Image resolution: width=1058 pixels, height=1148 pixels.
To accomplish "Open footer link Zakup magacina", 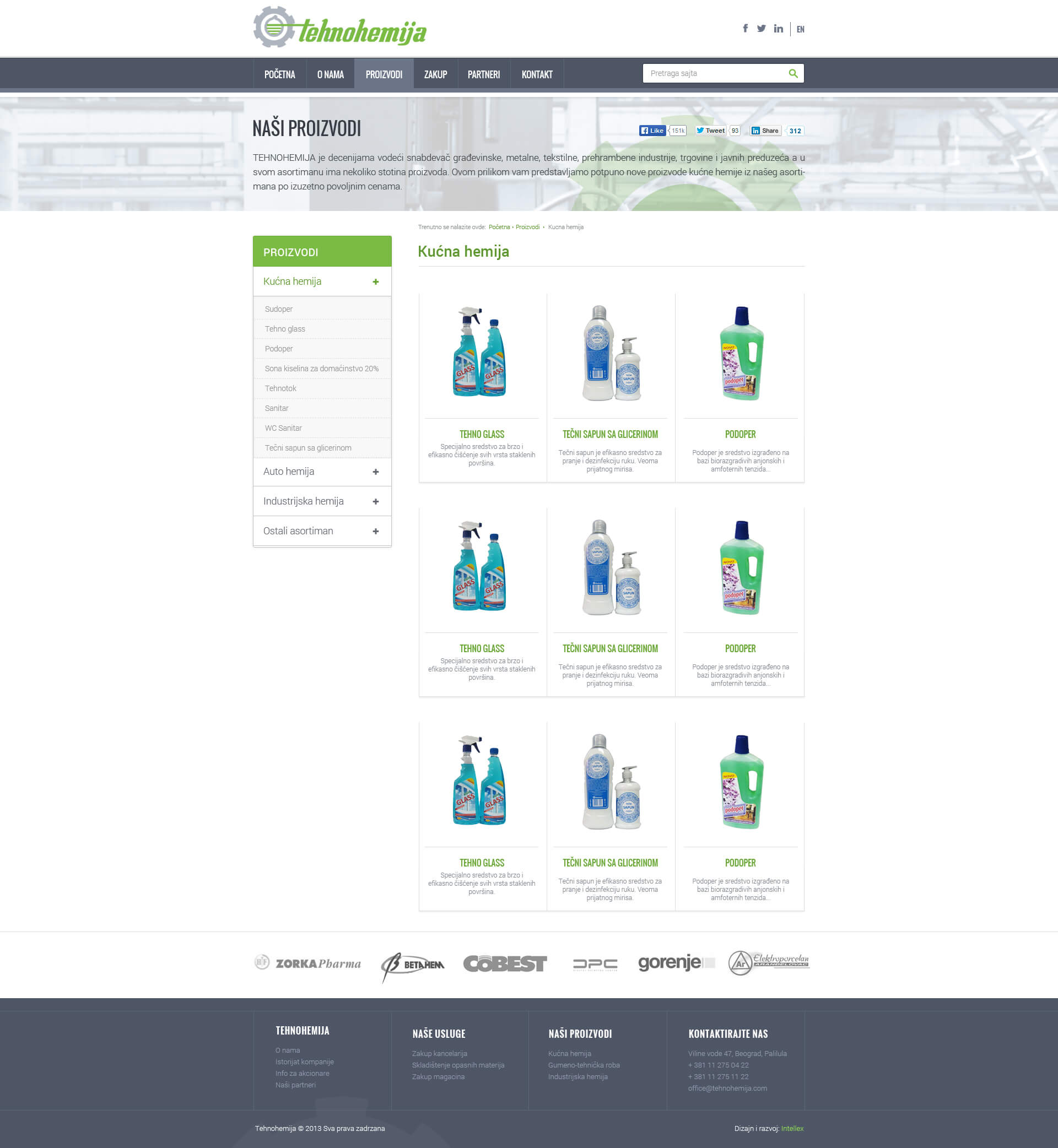I will click(438, 1076).
